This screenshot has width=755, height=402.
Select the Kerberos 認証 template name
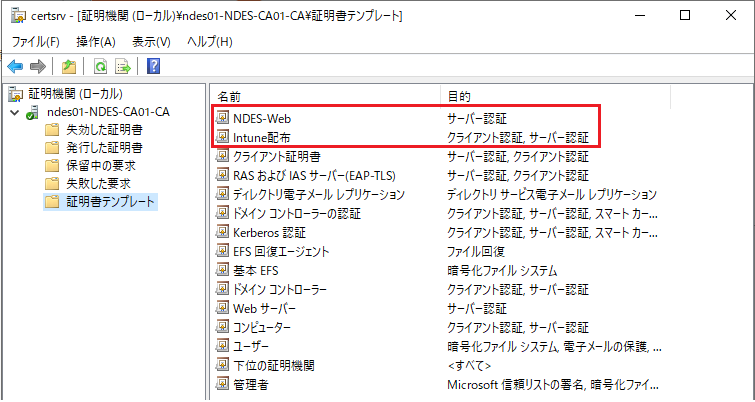coord(270,233)
